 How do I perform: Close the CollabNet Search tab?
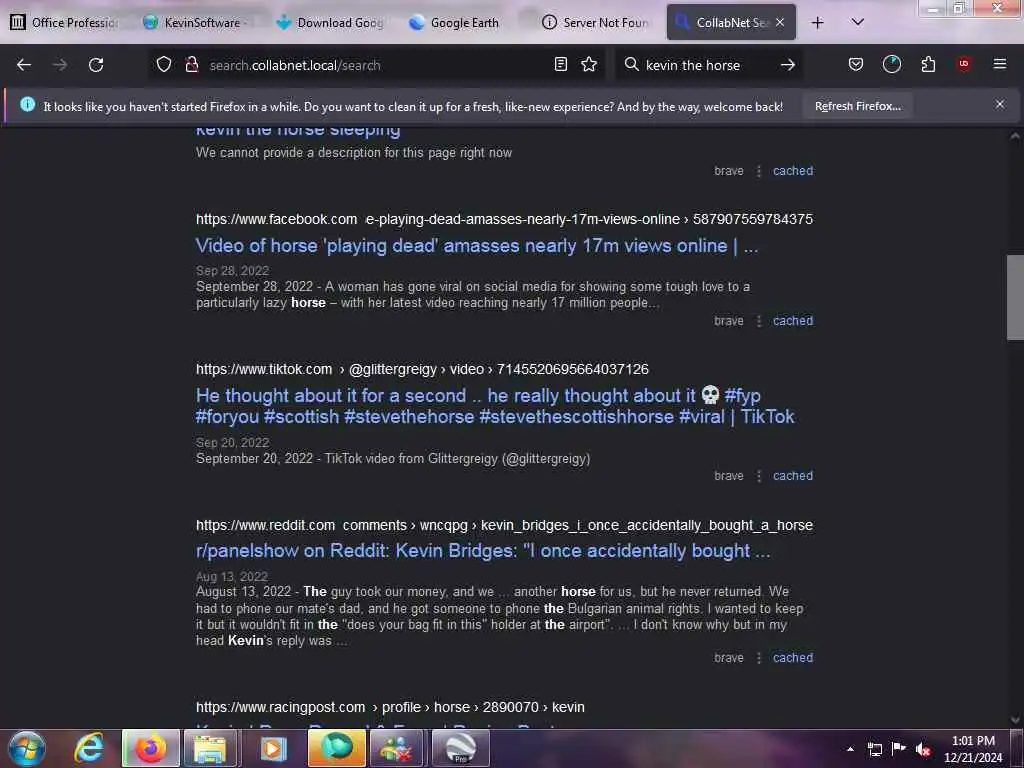pyautogui.click(x=780, y=22)
